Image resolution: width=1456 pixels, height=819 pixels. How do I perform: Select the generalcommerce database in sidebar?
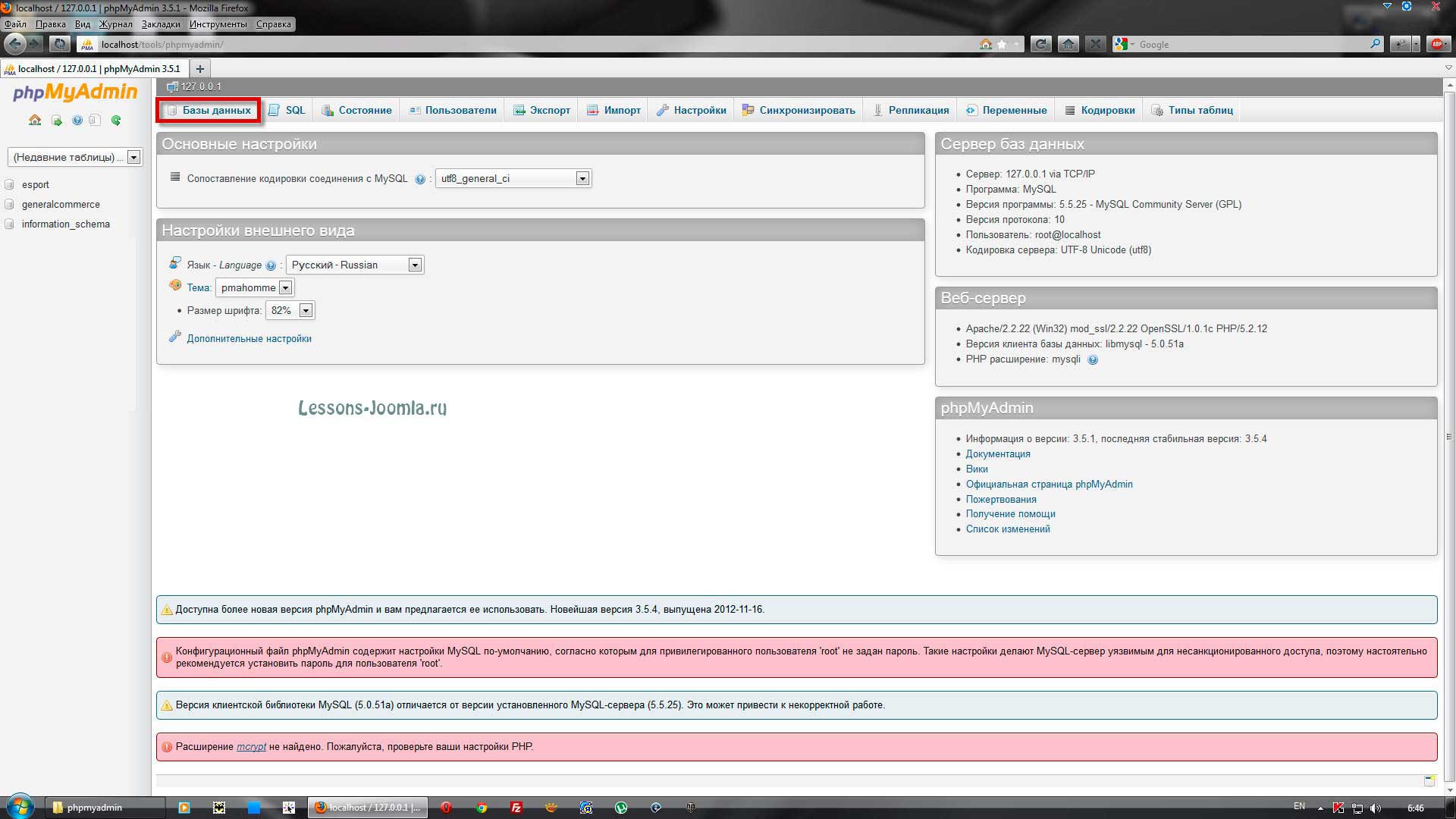pyautogui.click(x=61, y=205)
